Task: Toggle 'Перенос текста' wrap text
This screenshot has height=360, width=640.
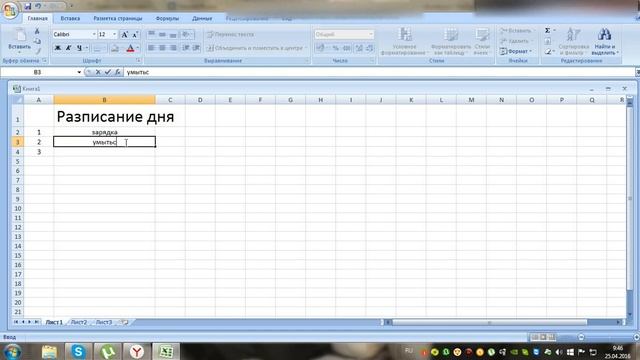Action: [x=231, y=35]
